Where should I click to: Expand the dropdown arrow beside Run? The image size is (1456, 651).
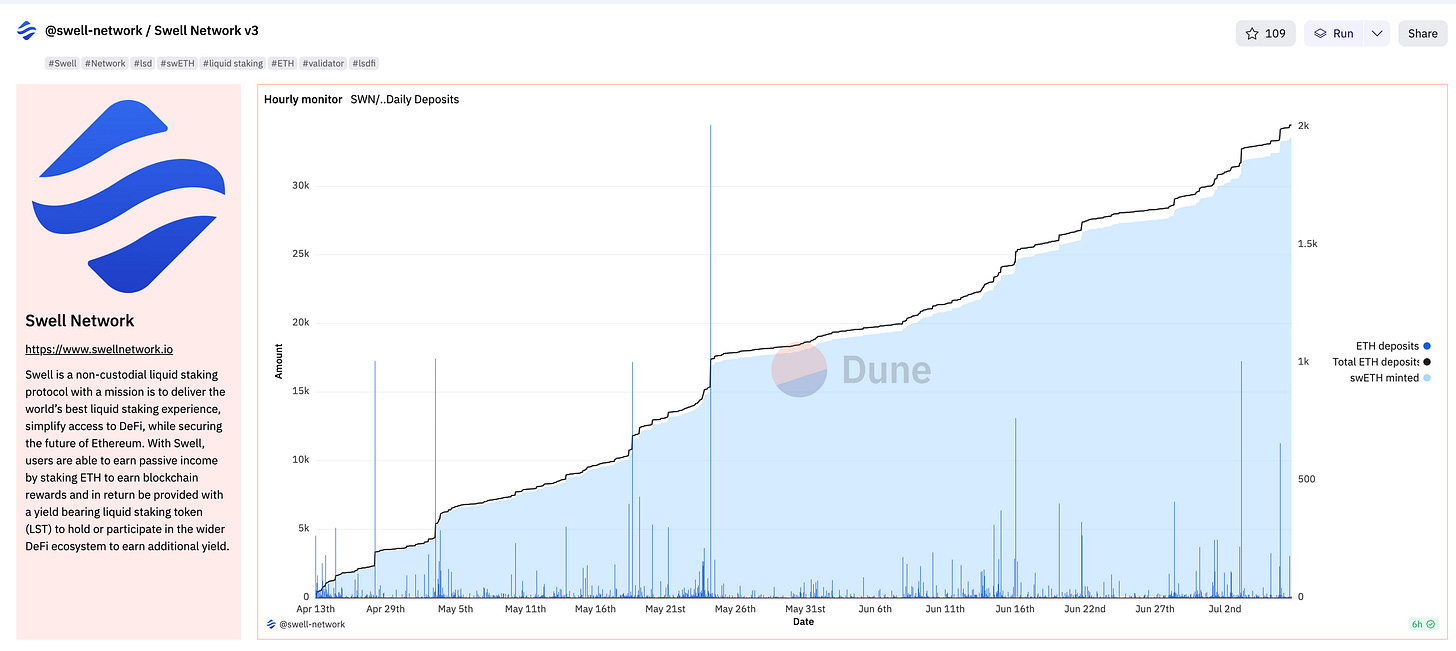(x=1377, y=33)
